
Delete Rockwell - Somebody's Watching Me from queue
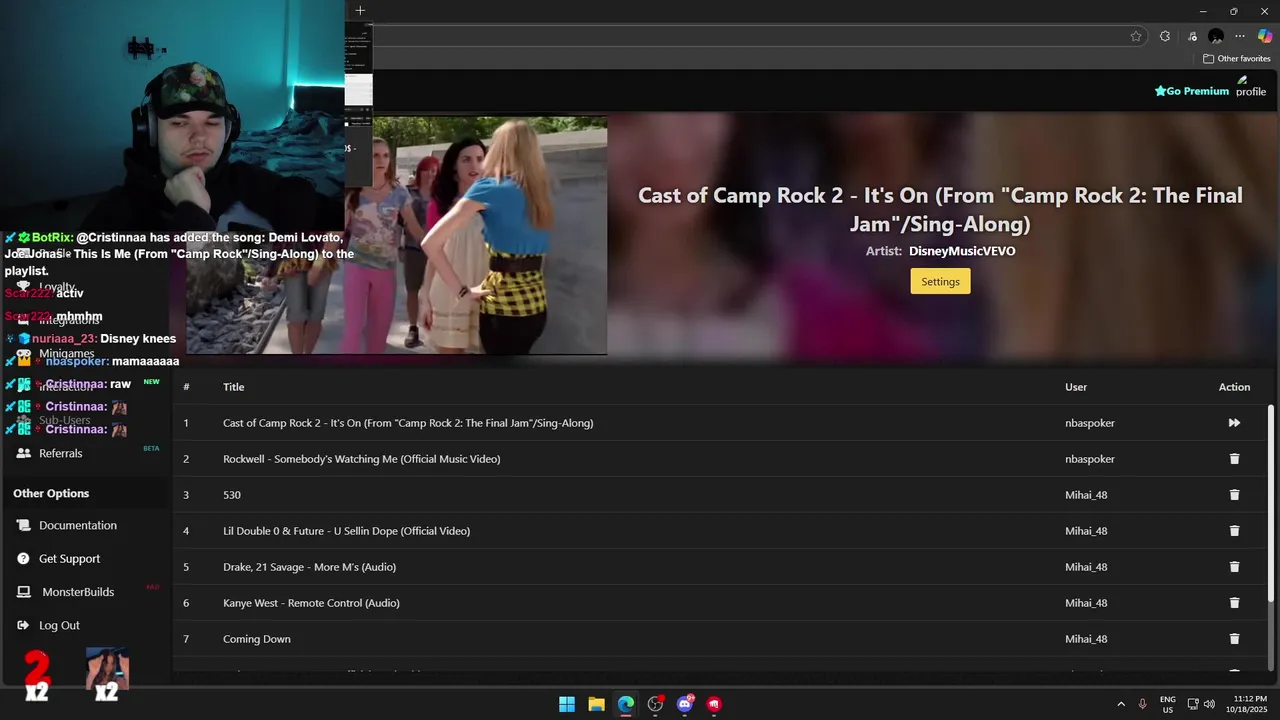point(1234,459)
